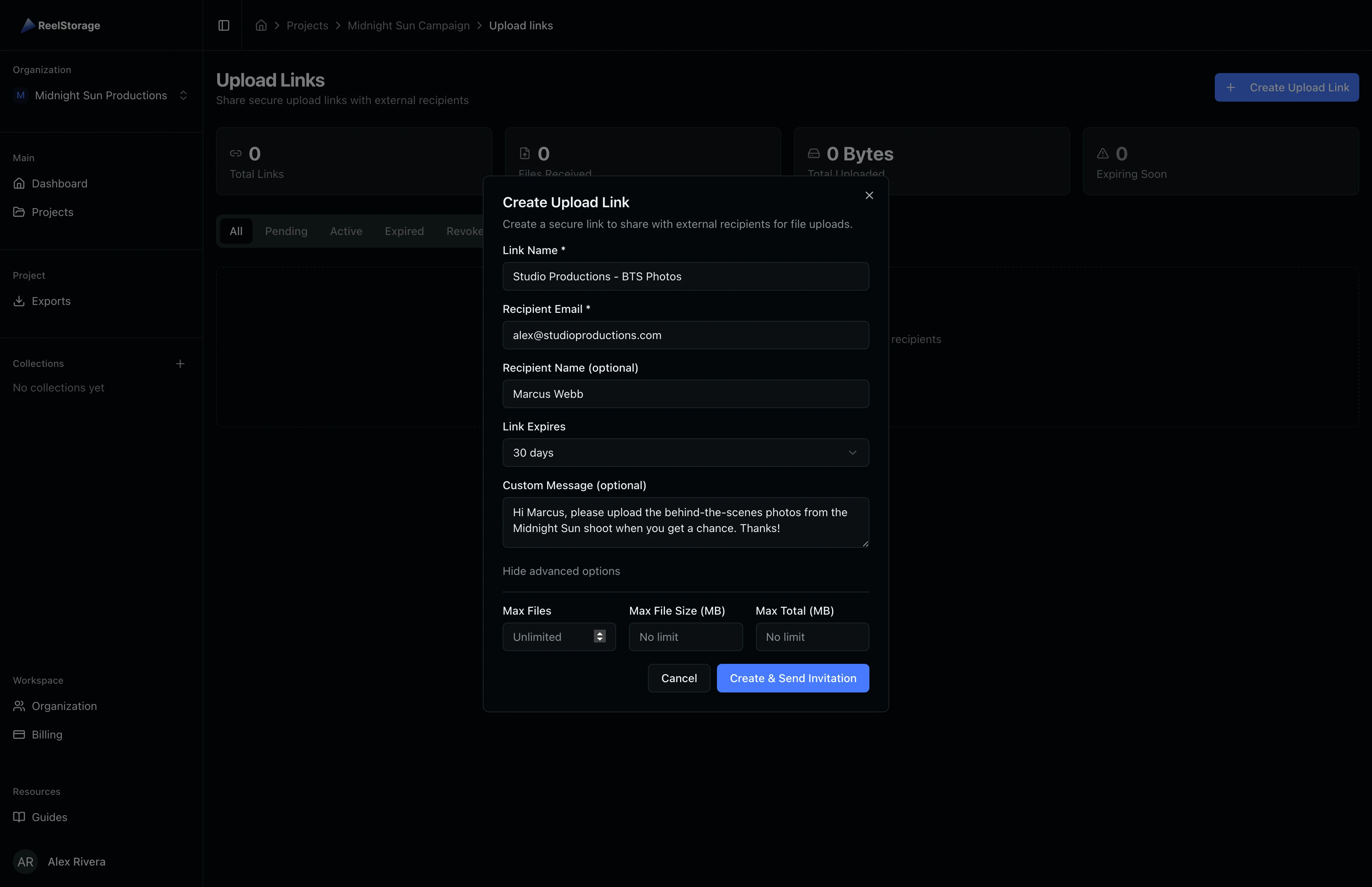Collapse advanced options via Hide advanced options
Image resolution: width=1372 pixels, height=887 pixels.
click(x=561, y=571)
